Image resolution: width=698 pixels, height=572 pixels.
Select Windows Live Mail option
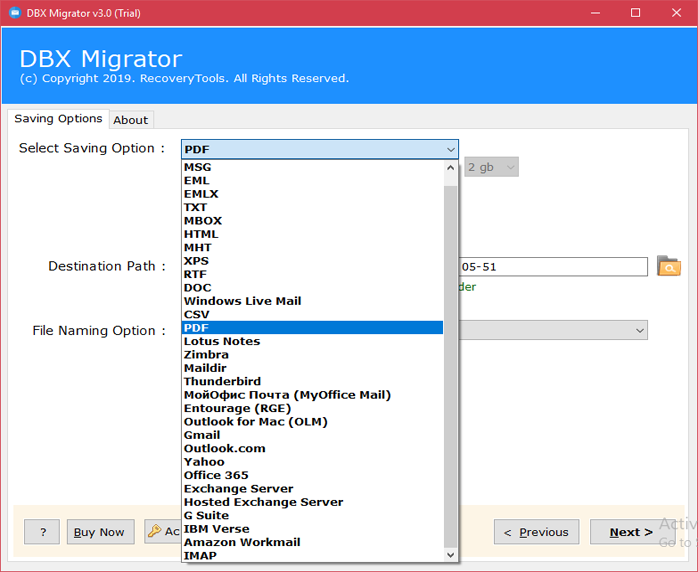click(312, 301)
